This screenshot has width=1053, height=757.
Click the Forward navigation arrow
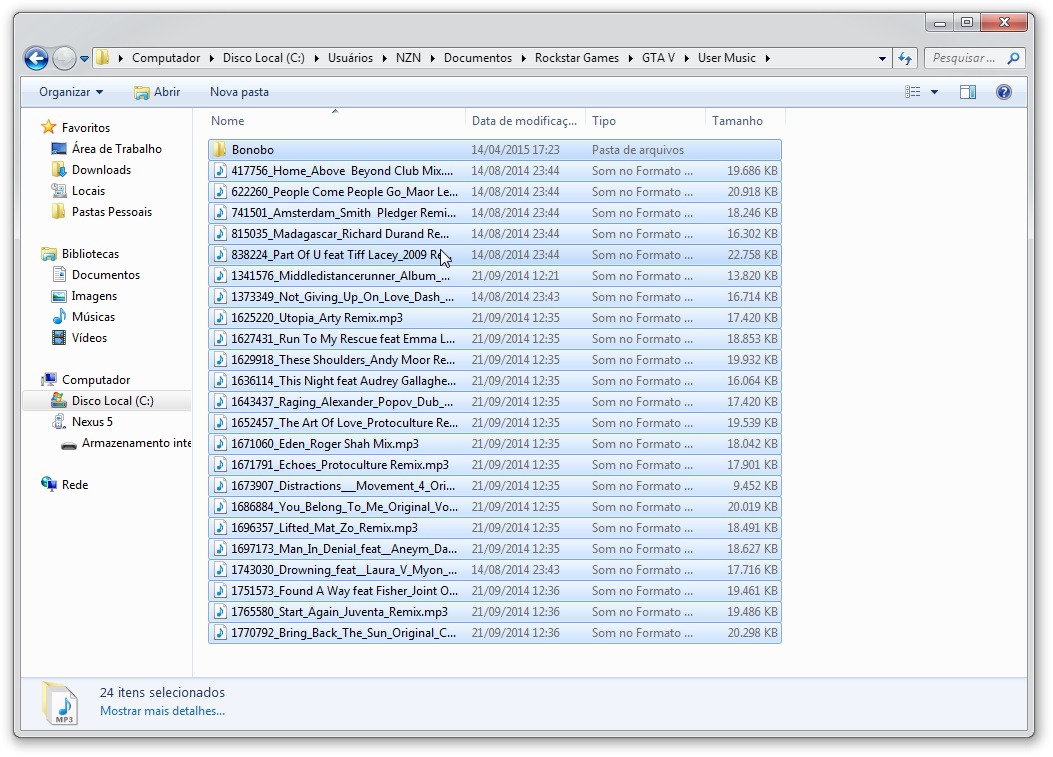[x=64, y=58]
